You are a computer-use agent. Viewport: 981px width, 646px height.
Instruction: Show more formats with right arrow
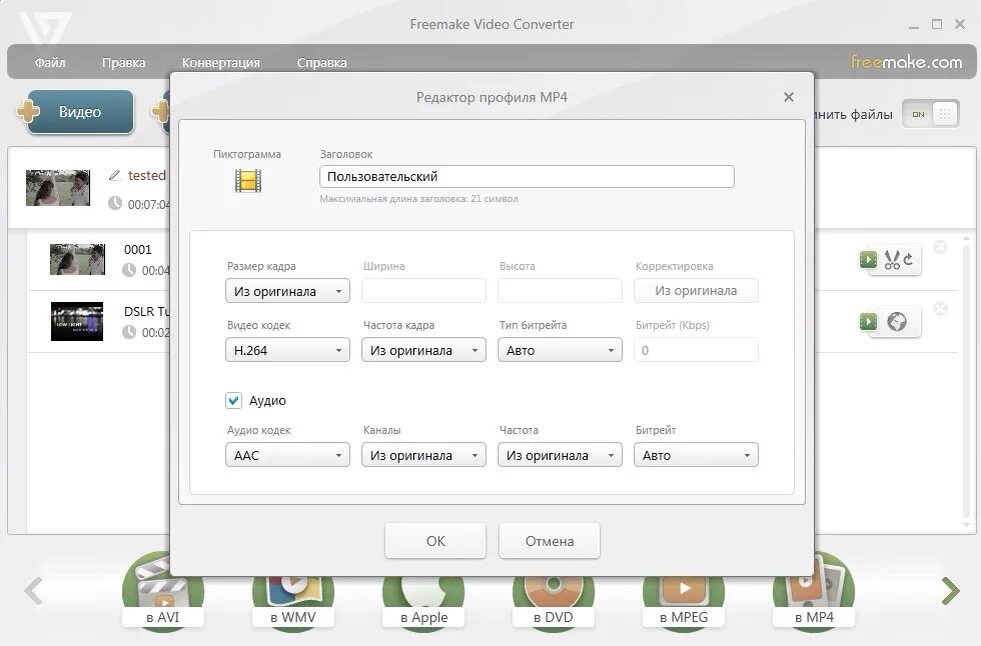point(950,591)
